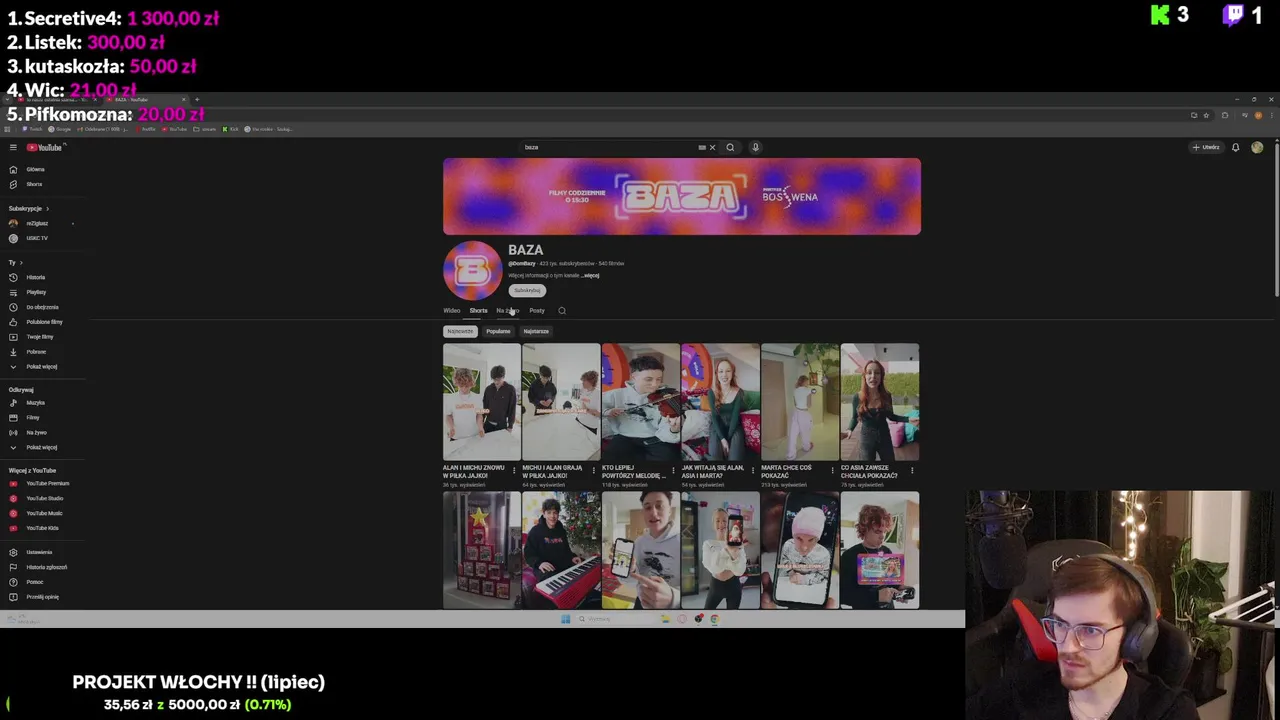Expand the Ty section chevron
Screen dimensions: 1280x720
tap(21, 263)
